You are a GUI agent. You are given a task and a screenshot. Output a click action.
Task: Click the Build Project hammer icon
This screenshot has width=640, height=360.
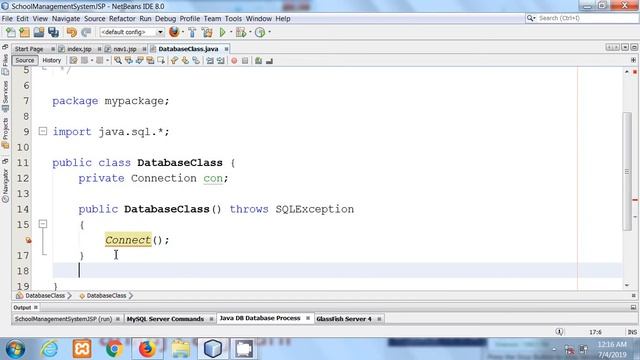(x=192, y=32)
